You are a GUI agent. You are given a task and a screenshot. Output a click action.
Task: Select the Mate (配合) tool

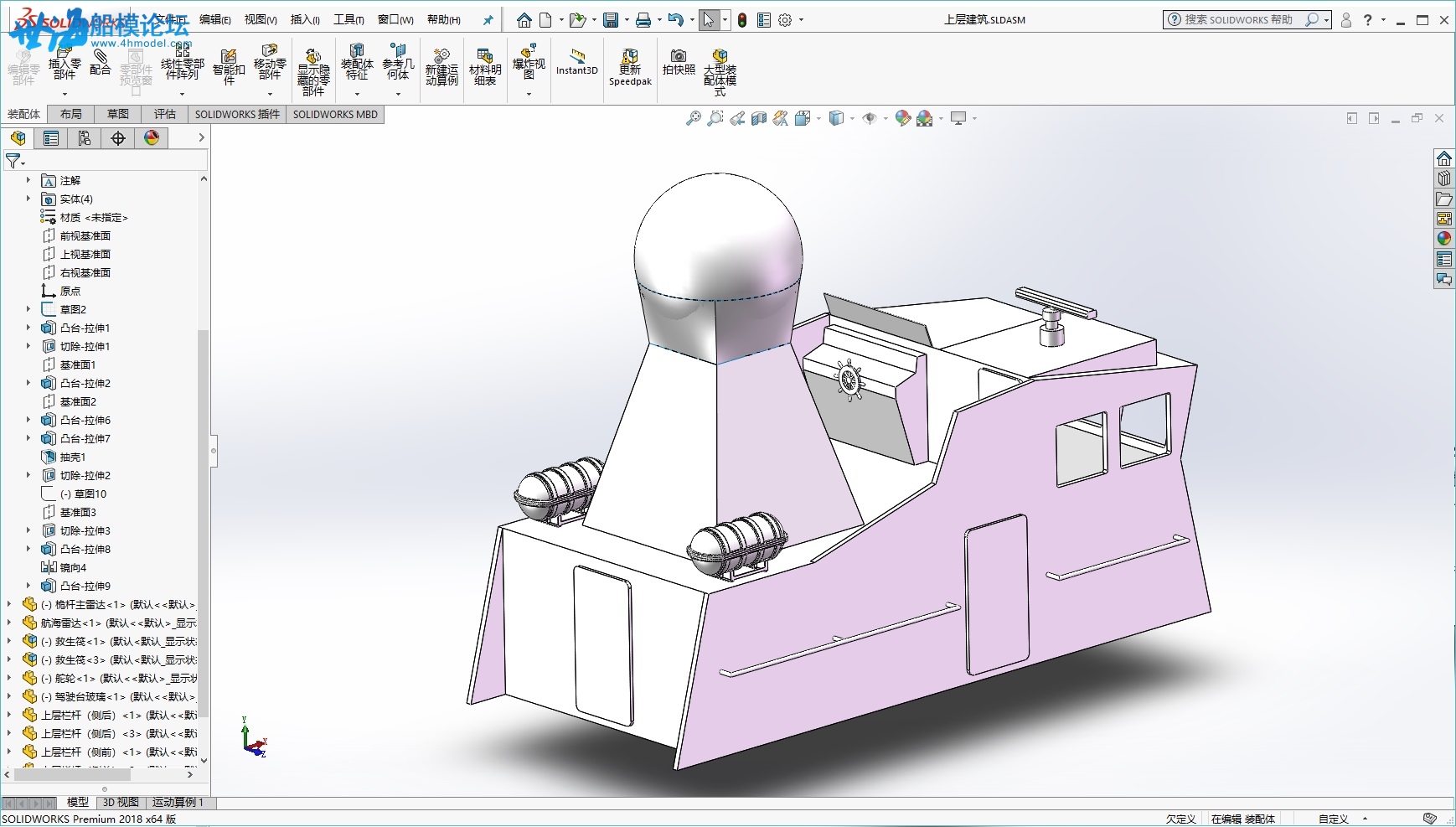[101, 62]
